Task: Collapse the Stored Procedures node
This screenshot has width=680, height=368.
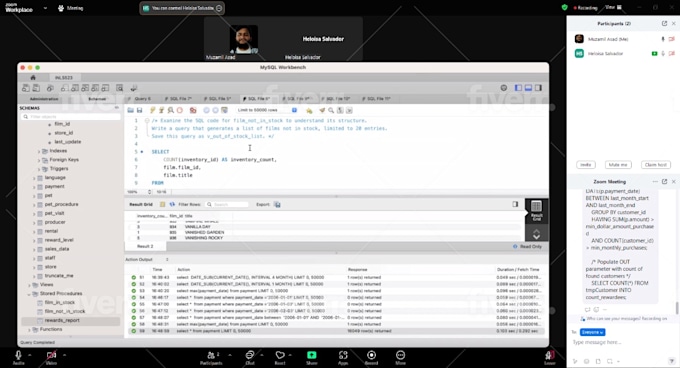Action: pyautogui.click(x=29, y=294)
